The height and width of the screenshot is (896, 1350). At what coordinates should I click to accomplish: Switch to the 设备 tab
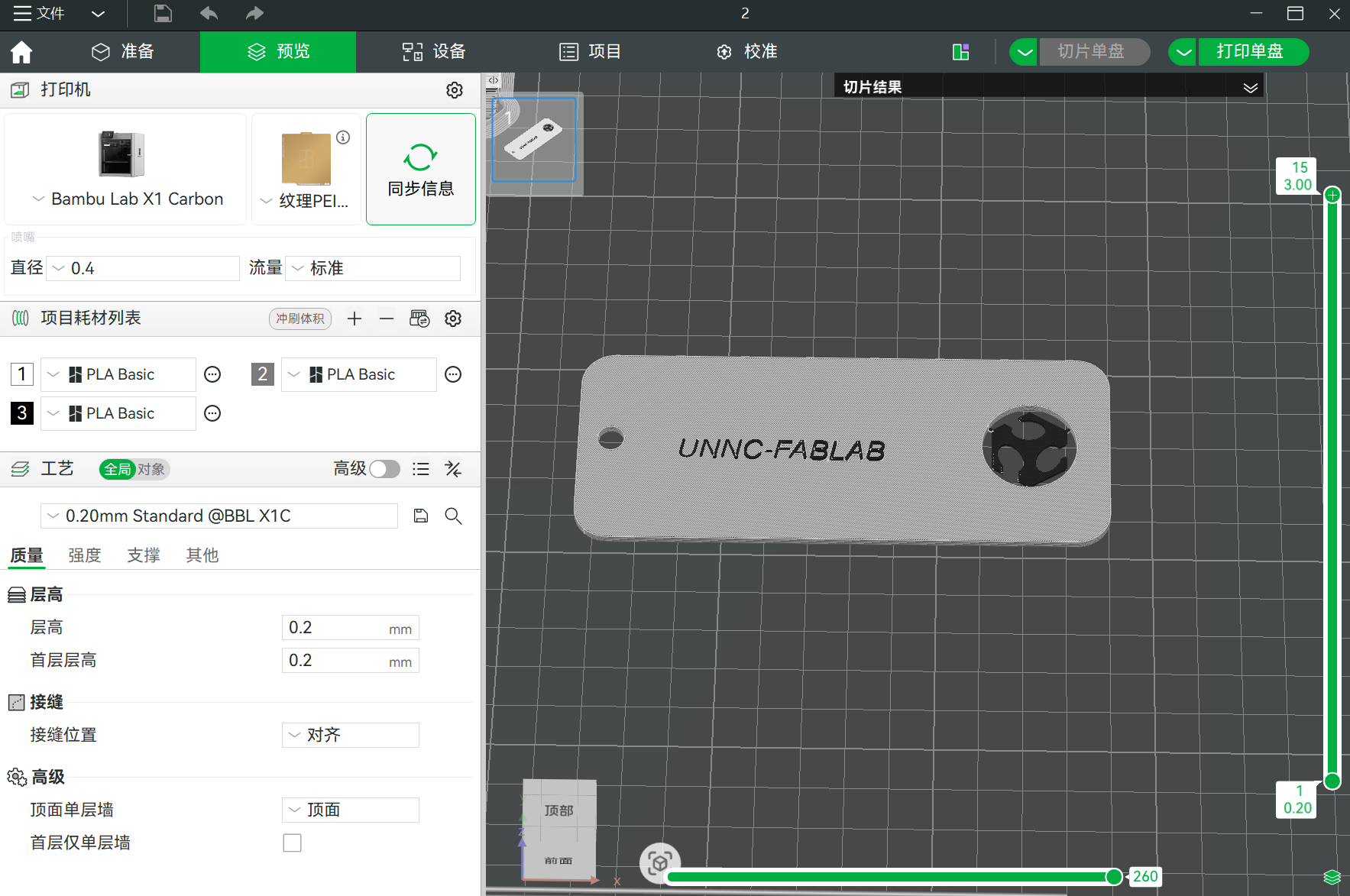tap(434, 52)
